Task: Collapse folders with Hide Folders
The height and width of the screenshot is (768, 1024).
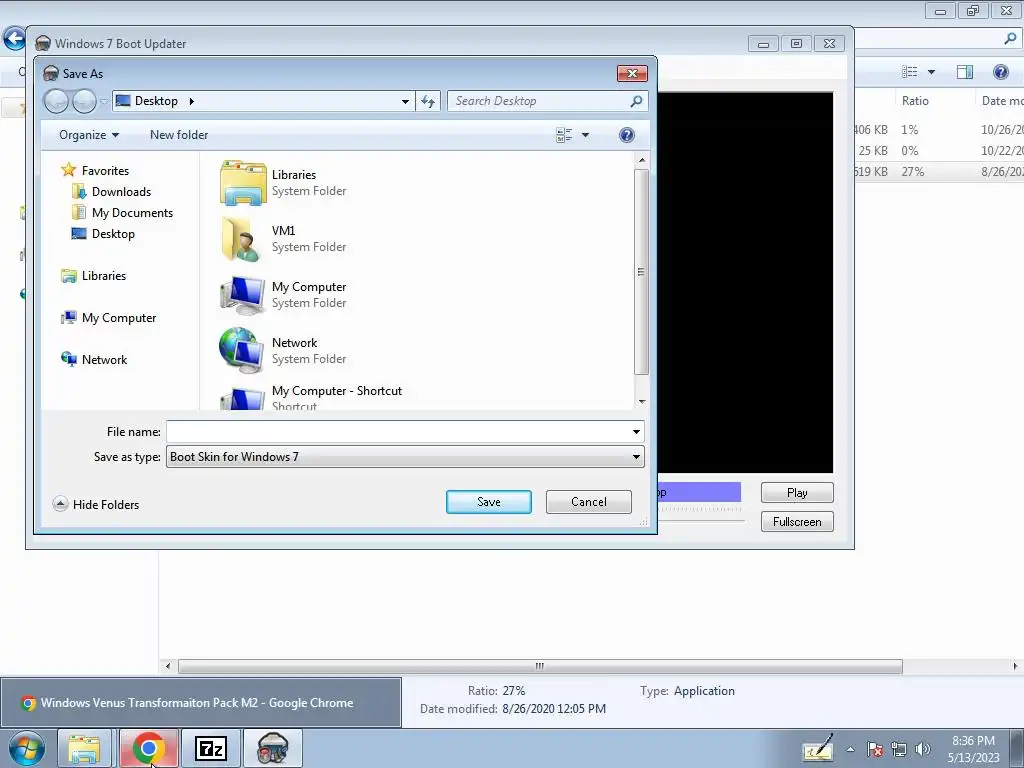Action: pos(96,504)
